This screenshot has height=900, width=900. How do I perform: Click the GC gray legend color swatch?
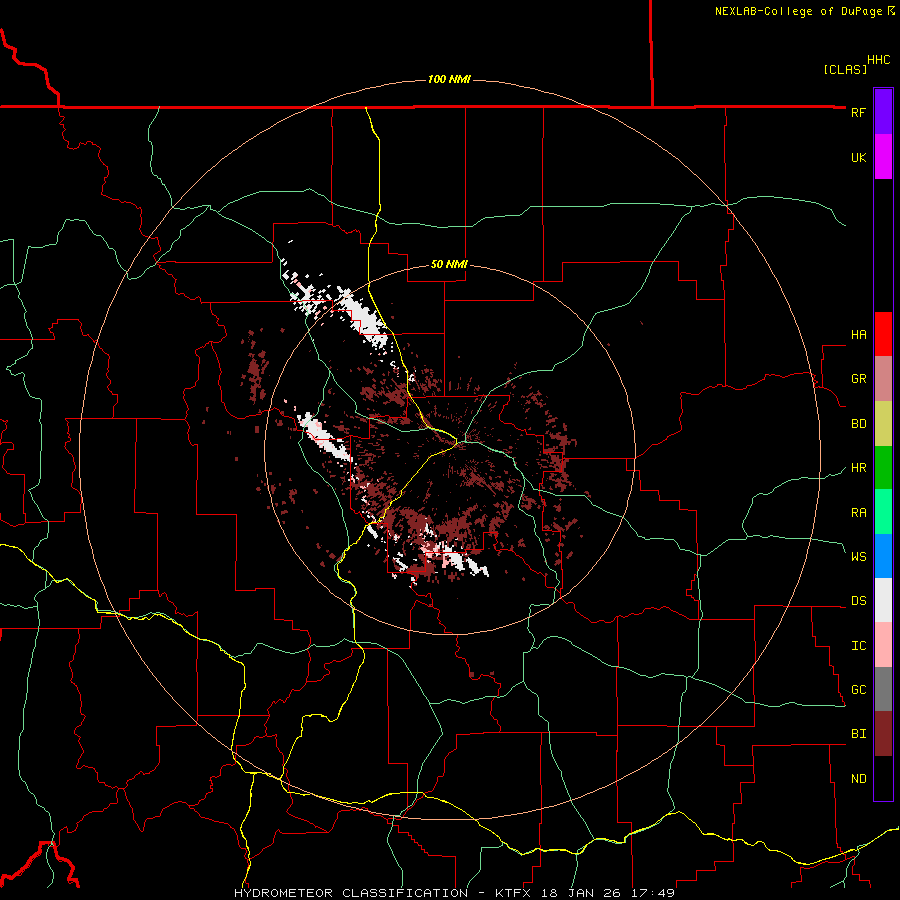pos(883,689)
